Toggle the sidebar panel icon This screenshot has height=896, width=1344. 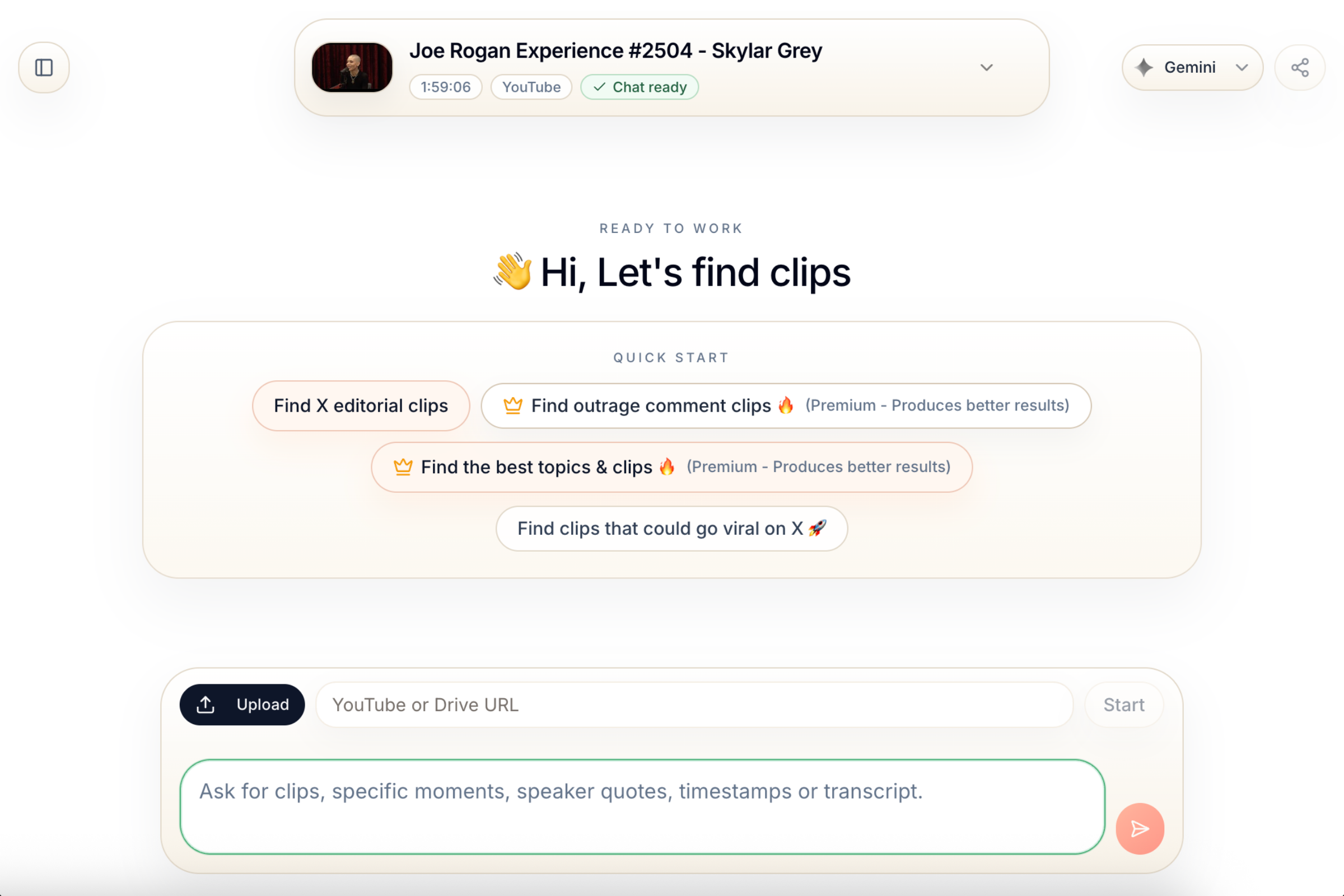click(44, 67)
